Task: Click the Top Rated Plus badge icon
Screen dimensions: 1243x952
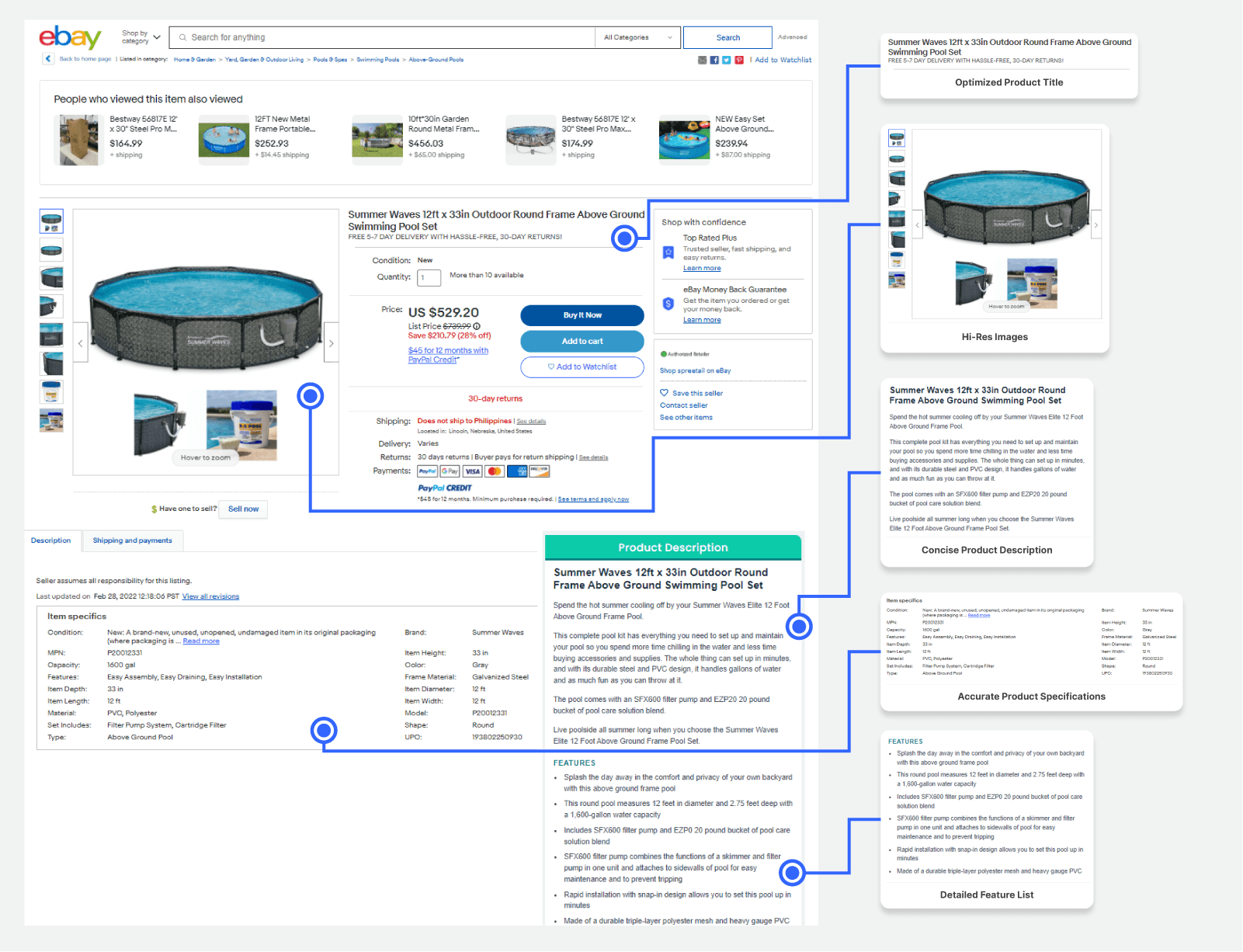Action: tap(668, 252)
